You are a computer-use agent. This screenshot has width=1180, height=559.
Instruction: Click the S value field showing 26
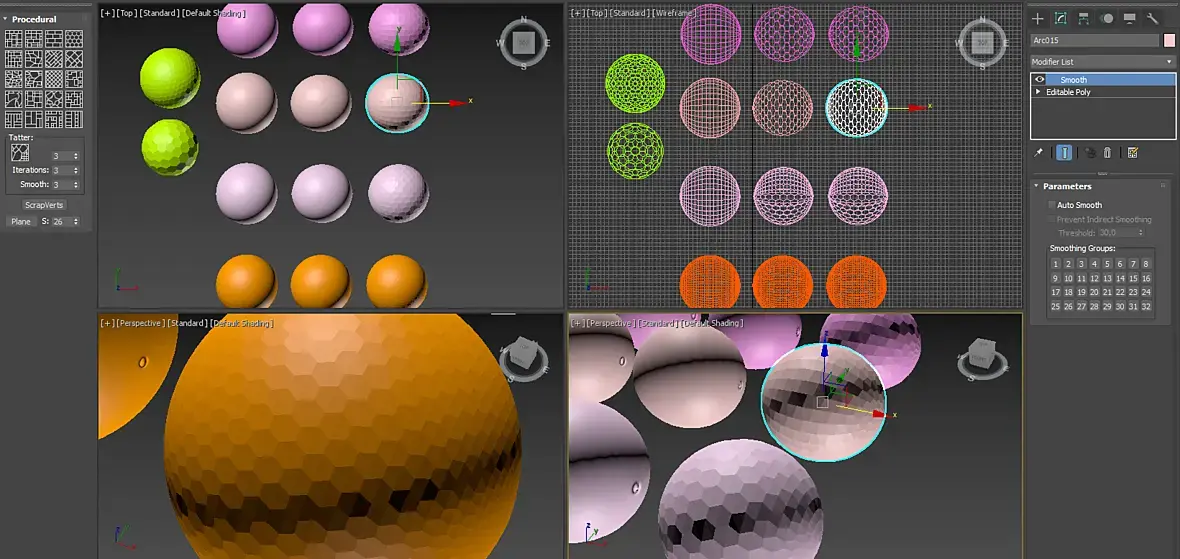[61, 221]
